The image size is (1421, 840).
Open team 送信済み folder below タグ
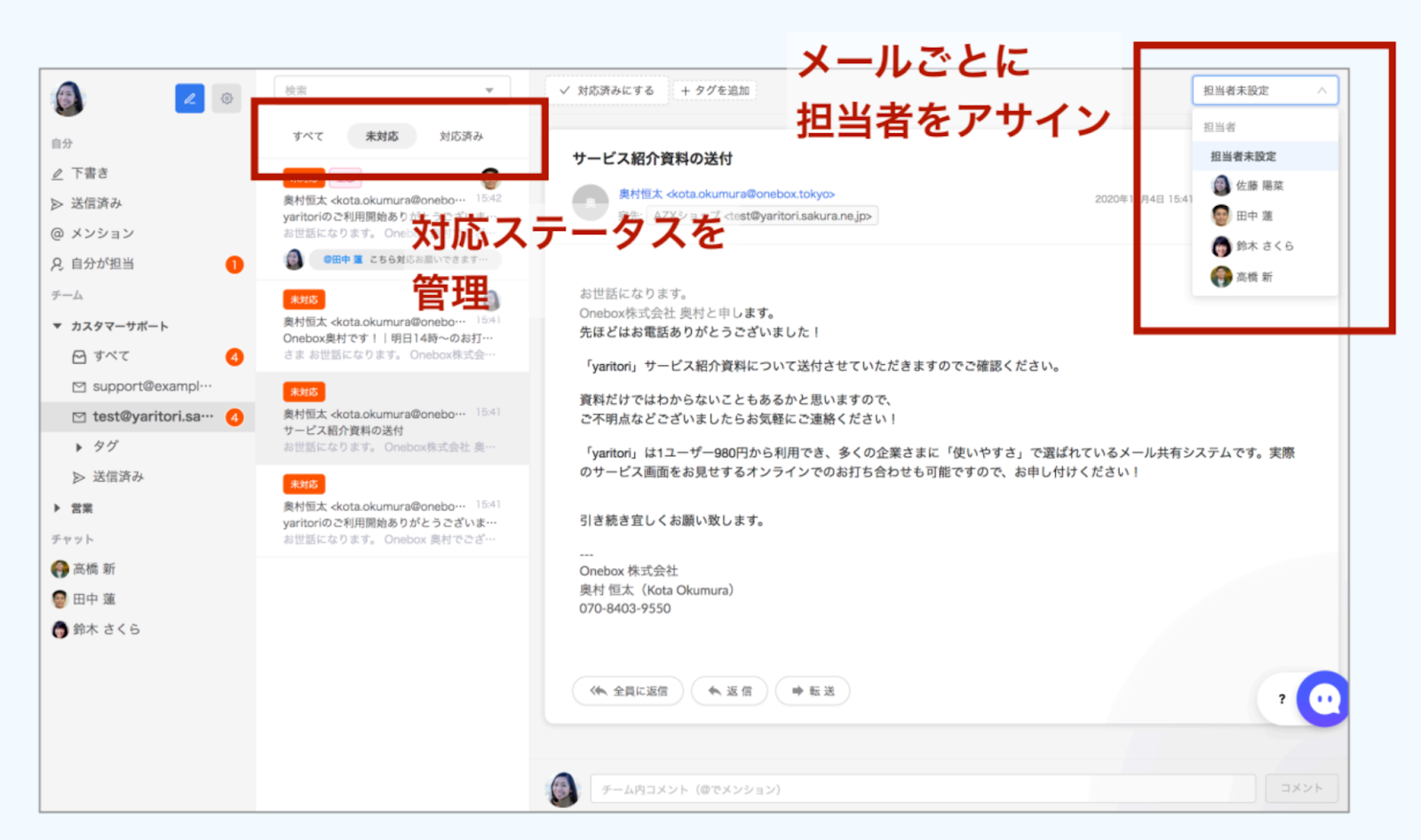coord(117,477)
